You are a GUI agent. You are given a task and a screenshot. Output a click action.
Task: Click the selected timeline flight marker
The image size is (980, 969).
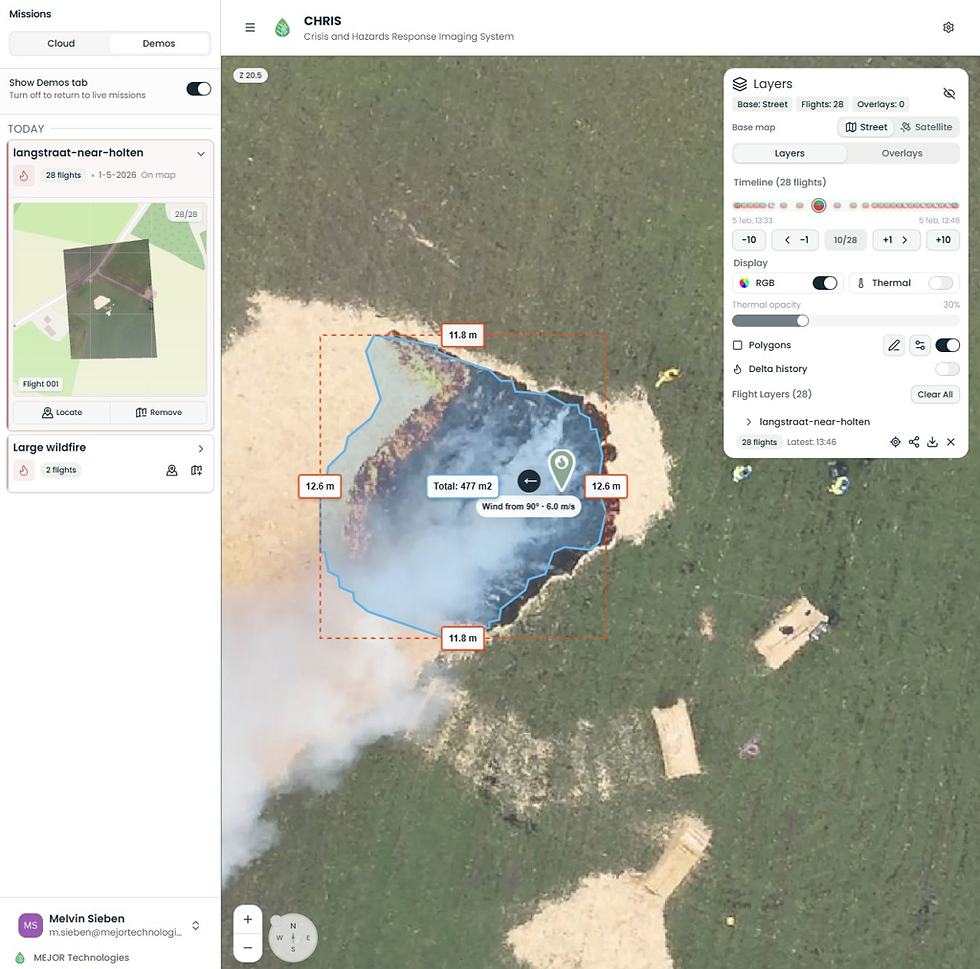tap(819, 205)
